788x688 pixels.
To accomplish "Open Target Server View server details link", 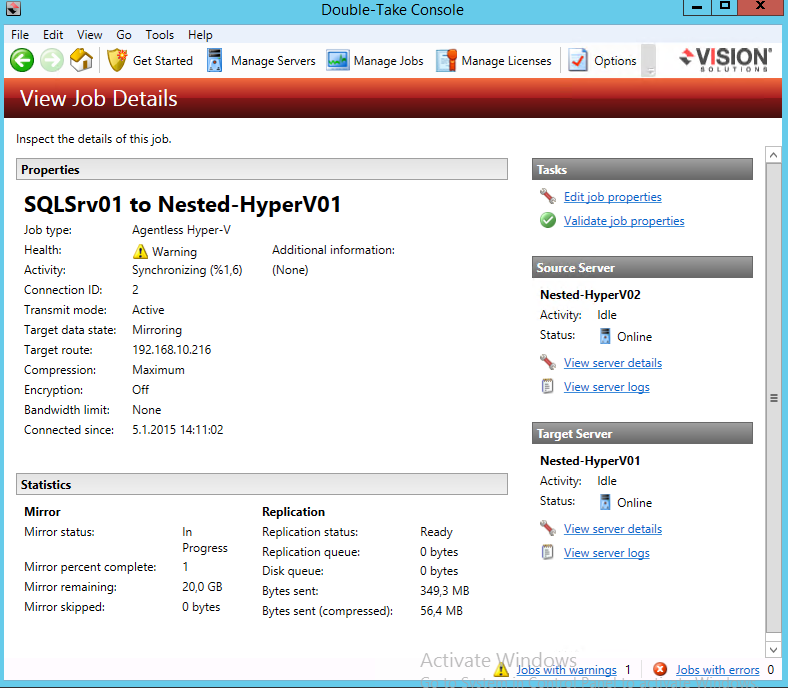I will point(613,529).
